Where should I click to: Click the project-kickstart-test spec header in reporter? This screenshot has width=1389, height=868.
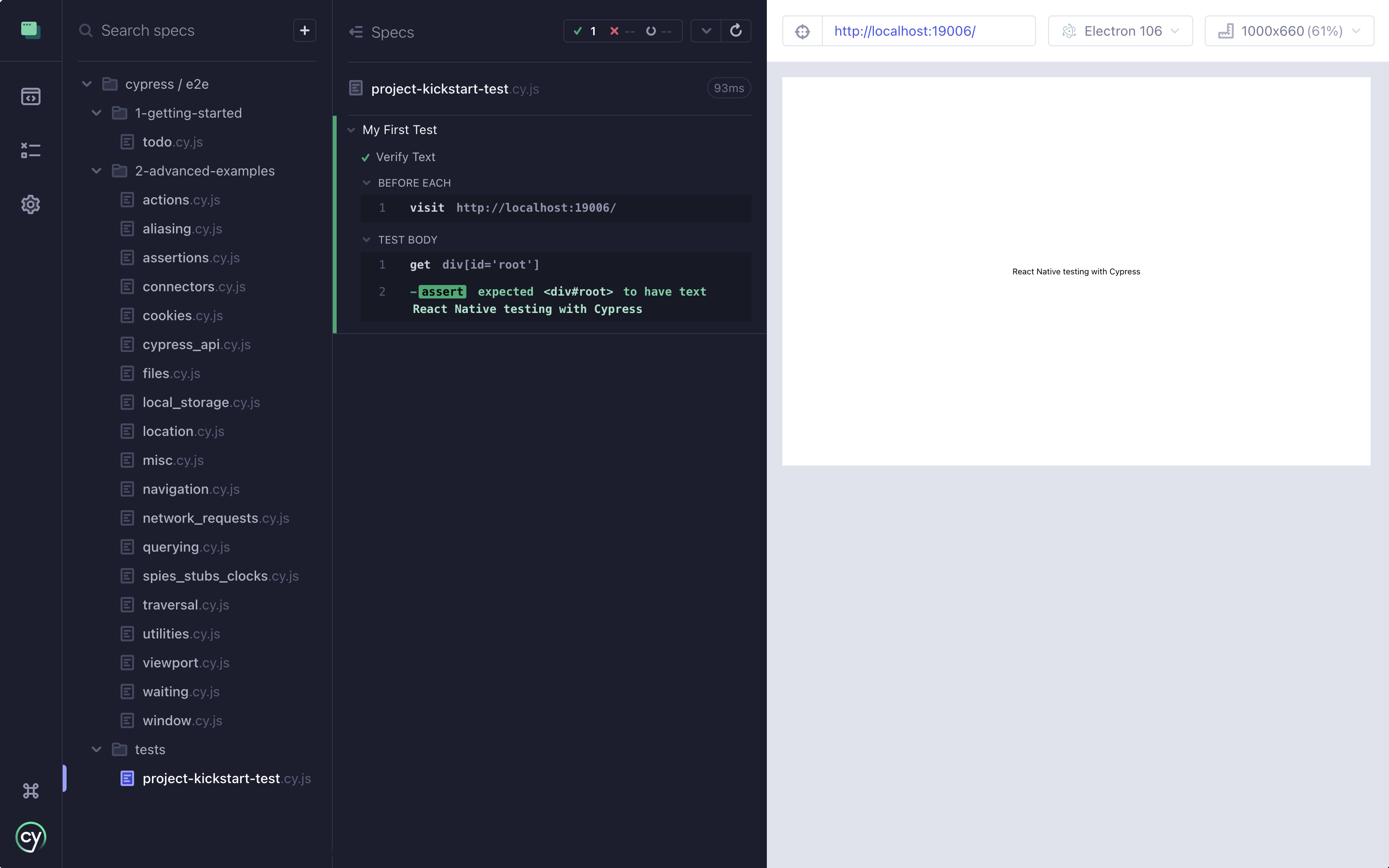point(455,89)
